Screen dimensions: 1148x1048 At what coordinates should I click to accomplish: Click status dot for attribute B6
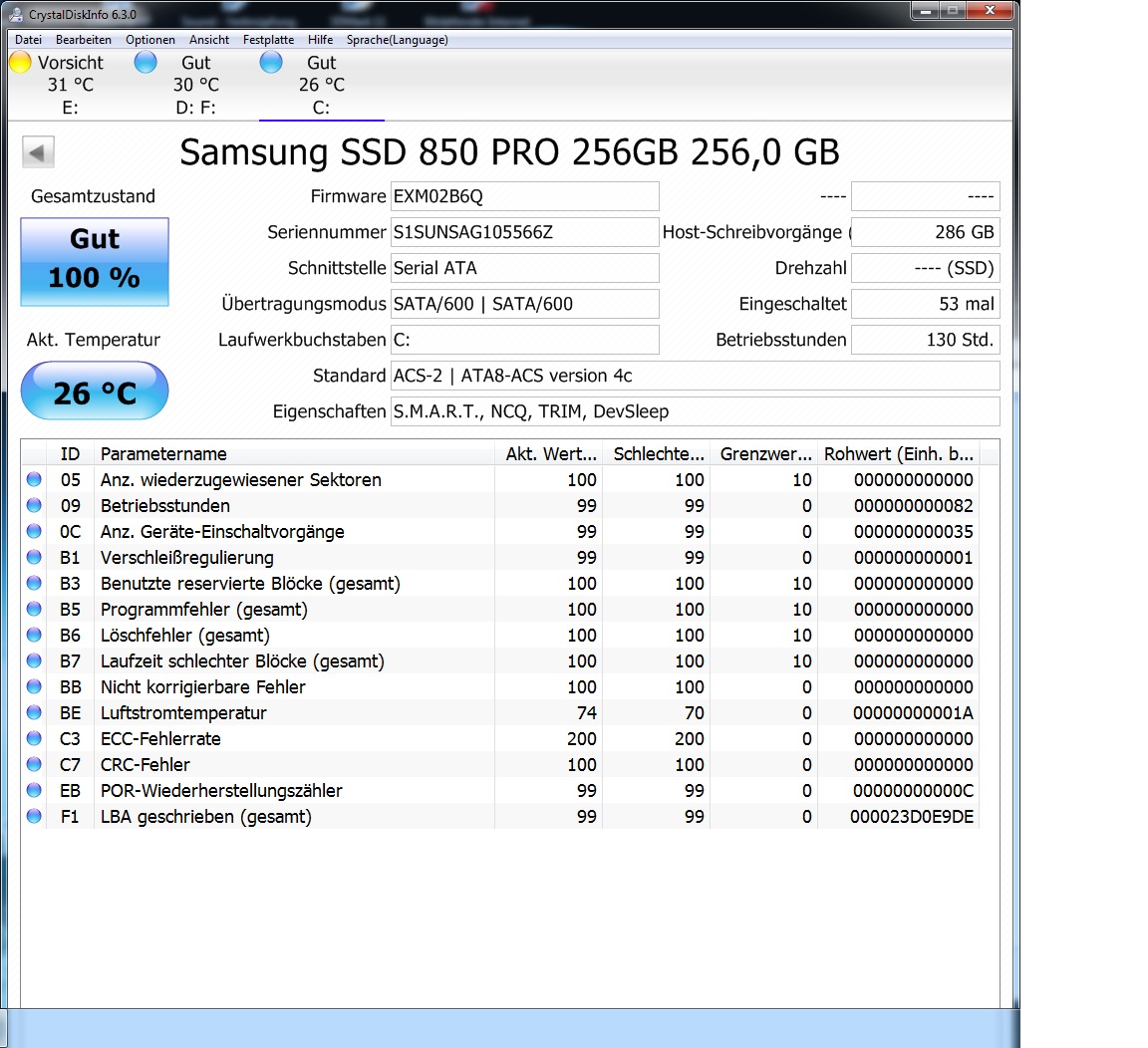pos(34,635)
